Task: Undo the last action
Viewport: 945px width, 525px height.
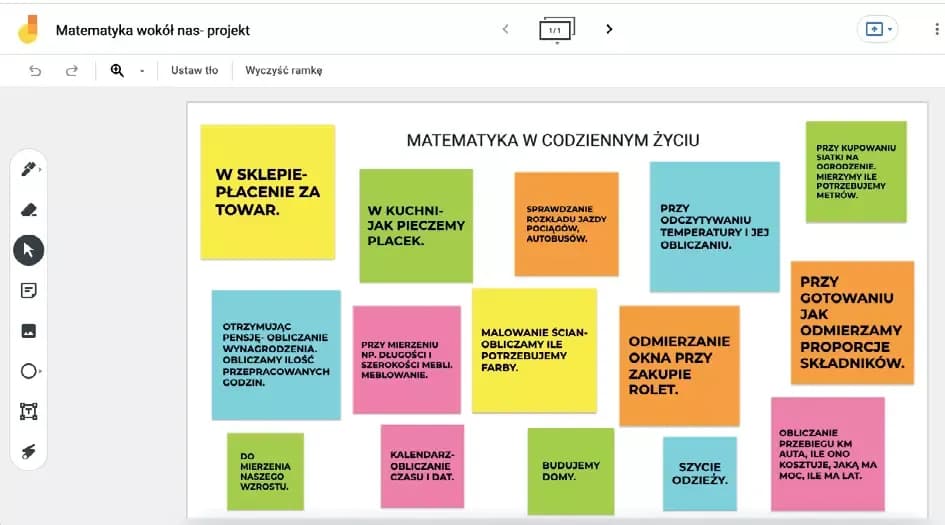Action: click(x=36, y=70)
